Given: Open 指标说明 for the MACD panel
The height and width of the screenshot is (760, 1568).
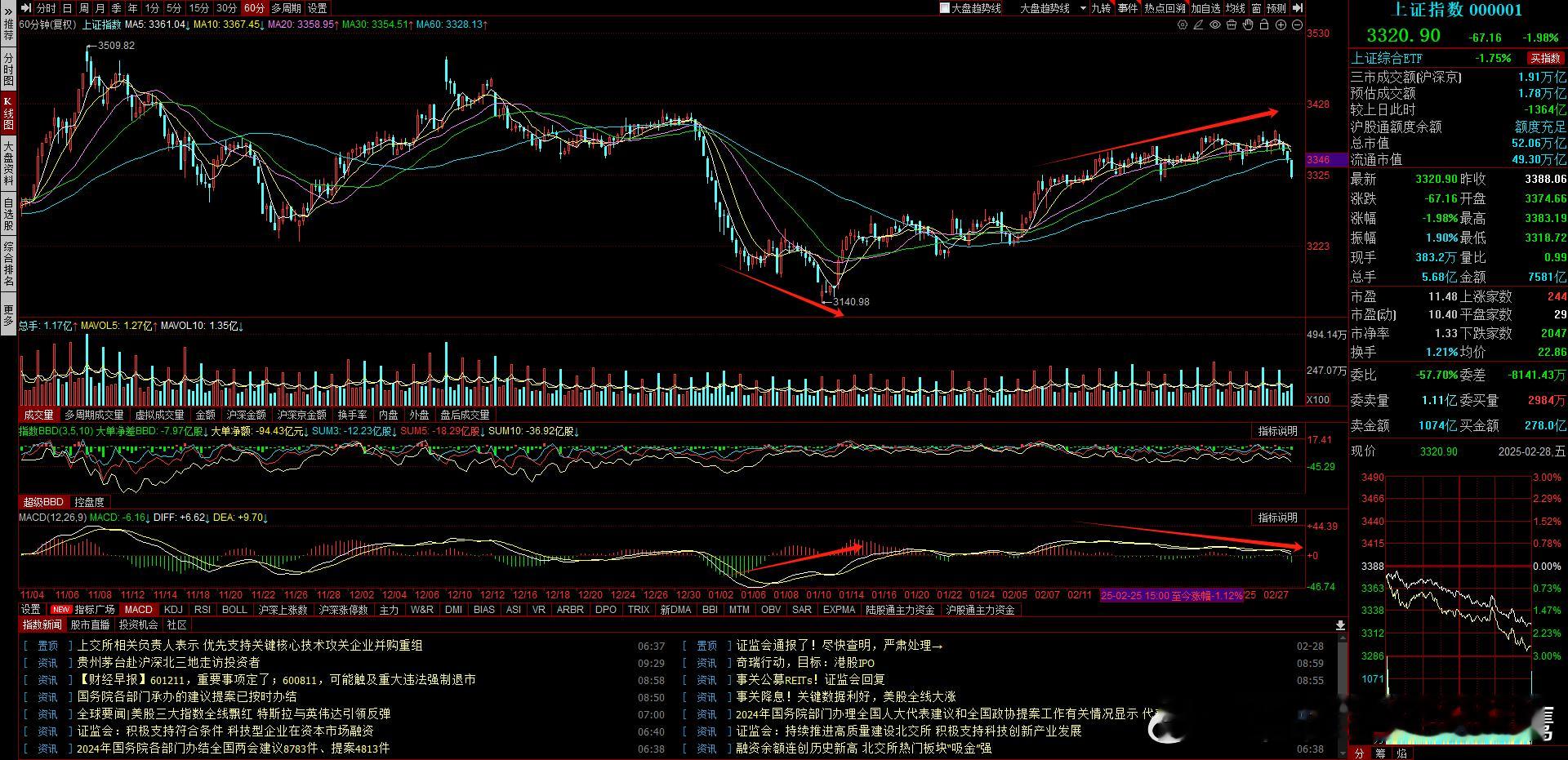Looking at the screenshot, I should [1277, 518].
